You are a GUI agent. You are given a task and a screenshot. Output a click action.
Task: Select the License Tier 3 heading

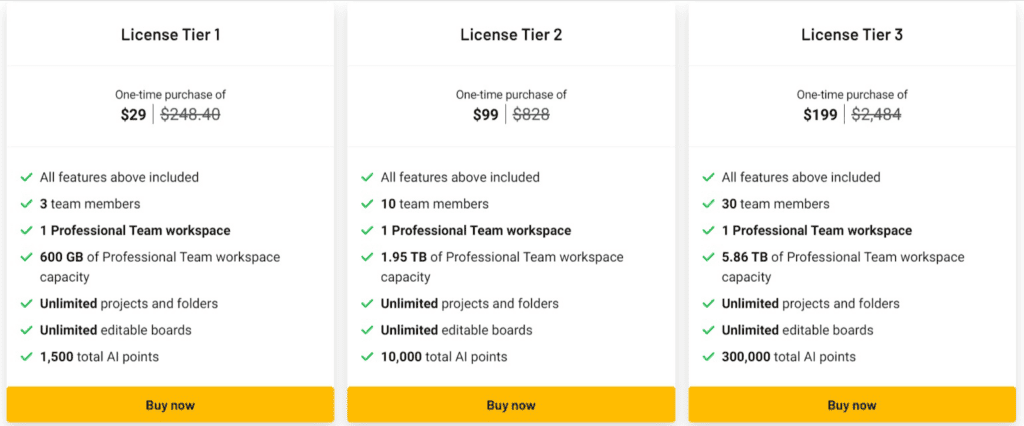coord(852,35)
